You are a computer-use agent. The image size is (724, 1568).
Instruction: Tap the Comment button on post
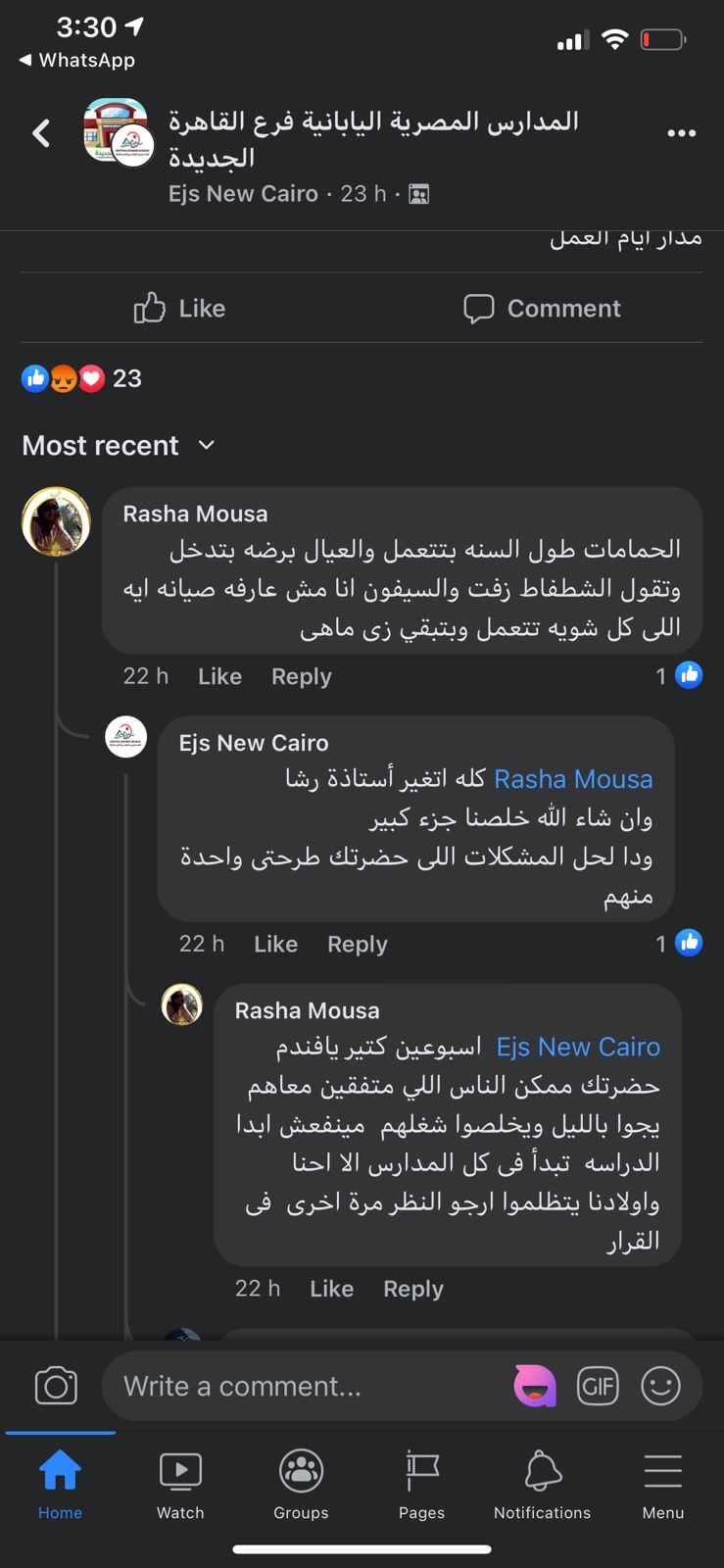(542, 309)
